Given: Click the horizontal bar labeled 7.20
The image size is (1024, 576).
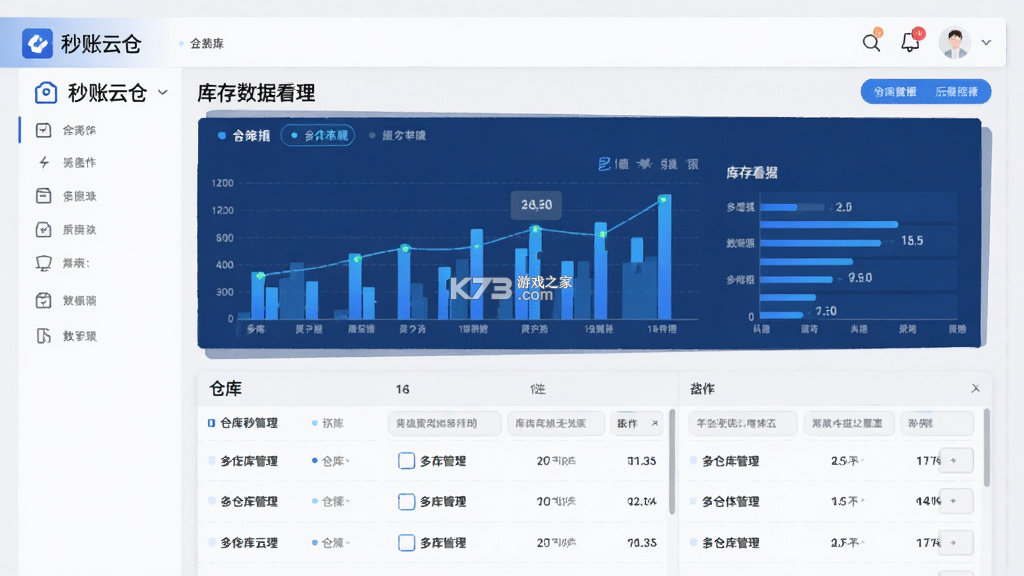Looking at the screenshot, I should pyautogui.click(x=781, y=315).
